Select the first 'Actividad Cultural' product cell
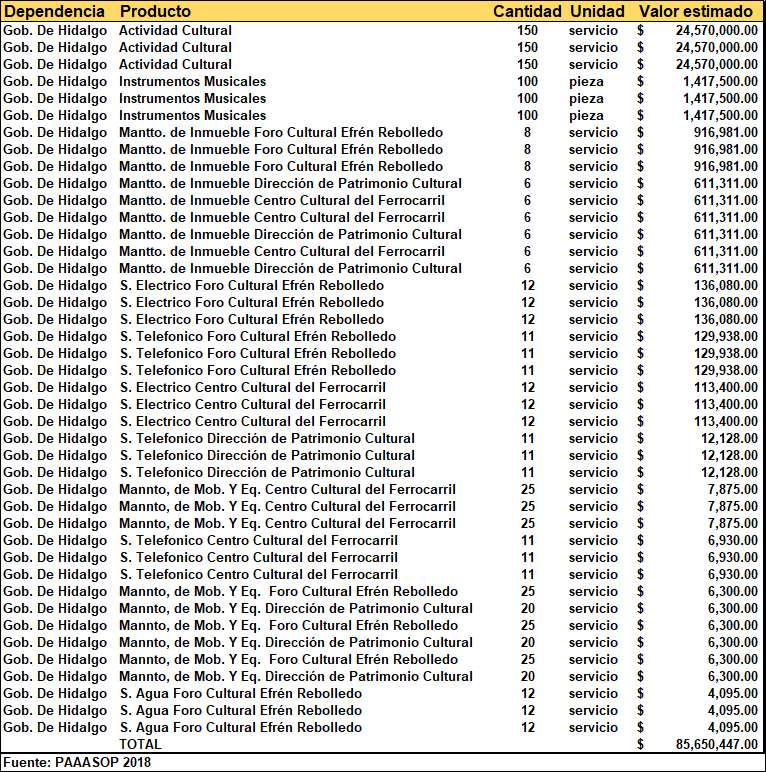Viewport: 766px width, 772px height. [x=175, y=31]
